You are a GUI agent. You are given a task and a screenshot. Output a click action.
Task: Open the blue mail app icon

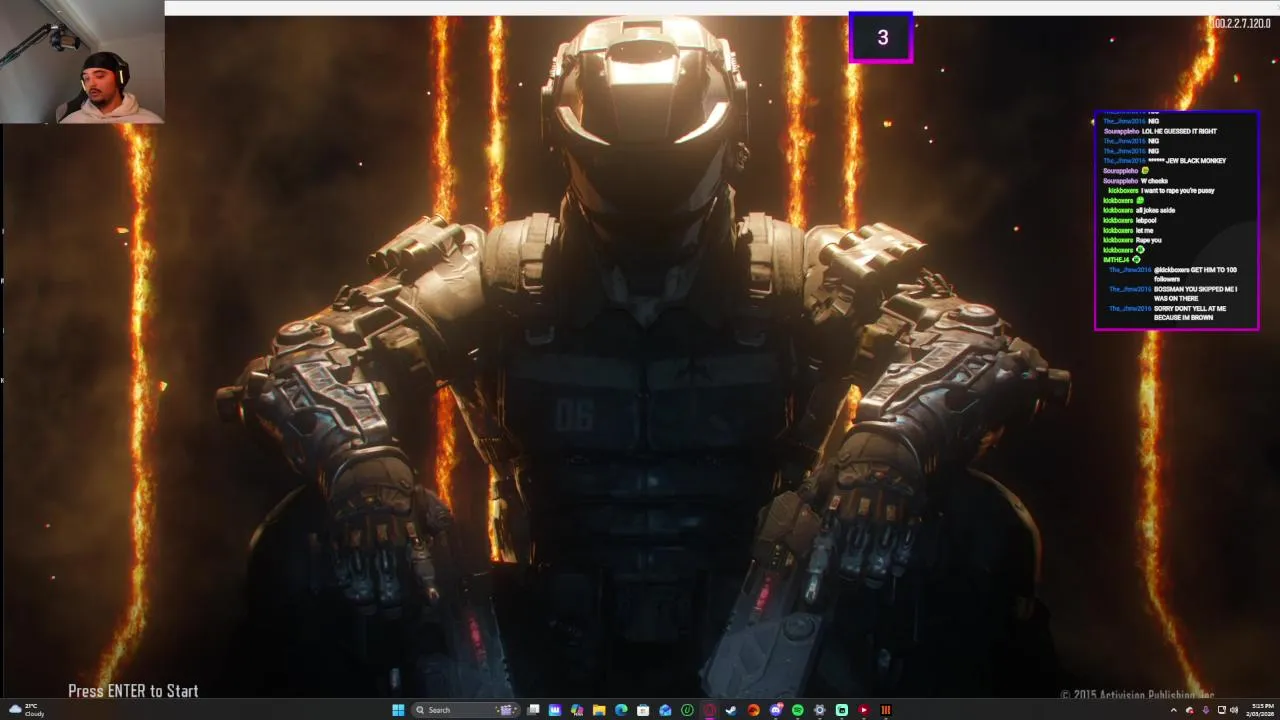tap(665, 710)
